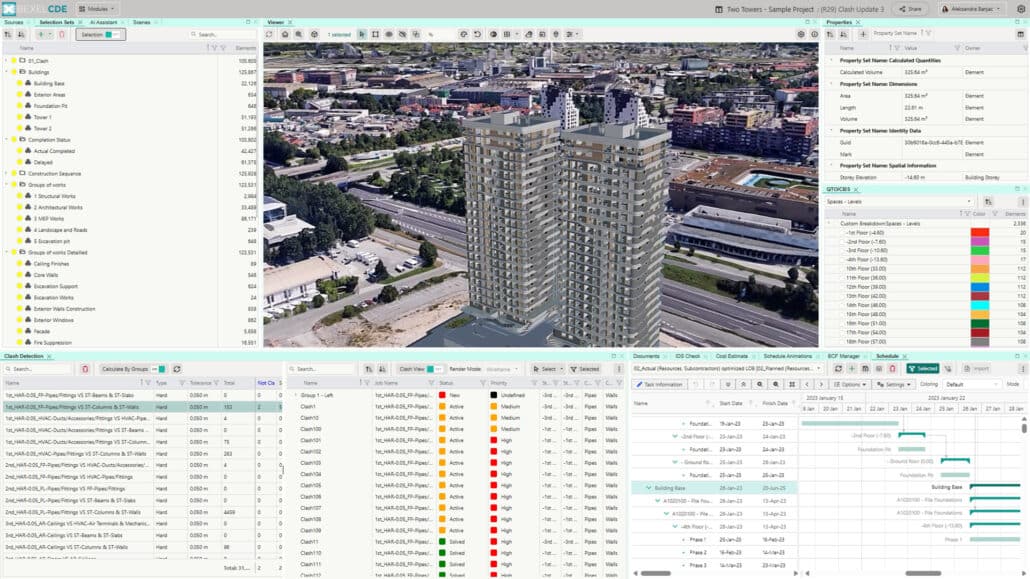Image resolution: width=1030 pixels, height=579 pixels.
Task: Click cyan color swatch for 14th Floor
Action: 979,306
